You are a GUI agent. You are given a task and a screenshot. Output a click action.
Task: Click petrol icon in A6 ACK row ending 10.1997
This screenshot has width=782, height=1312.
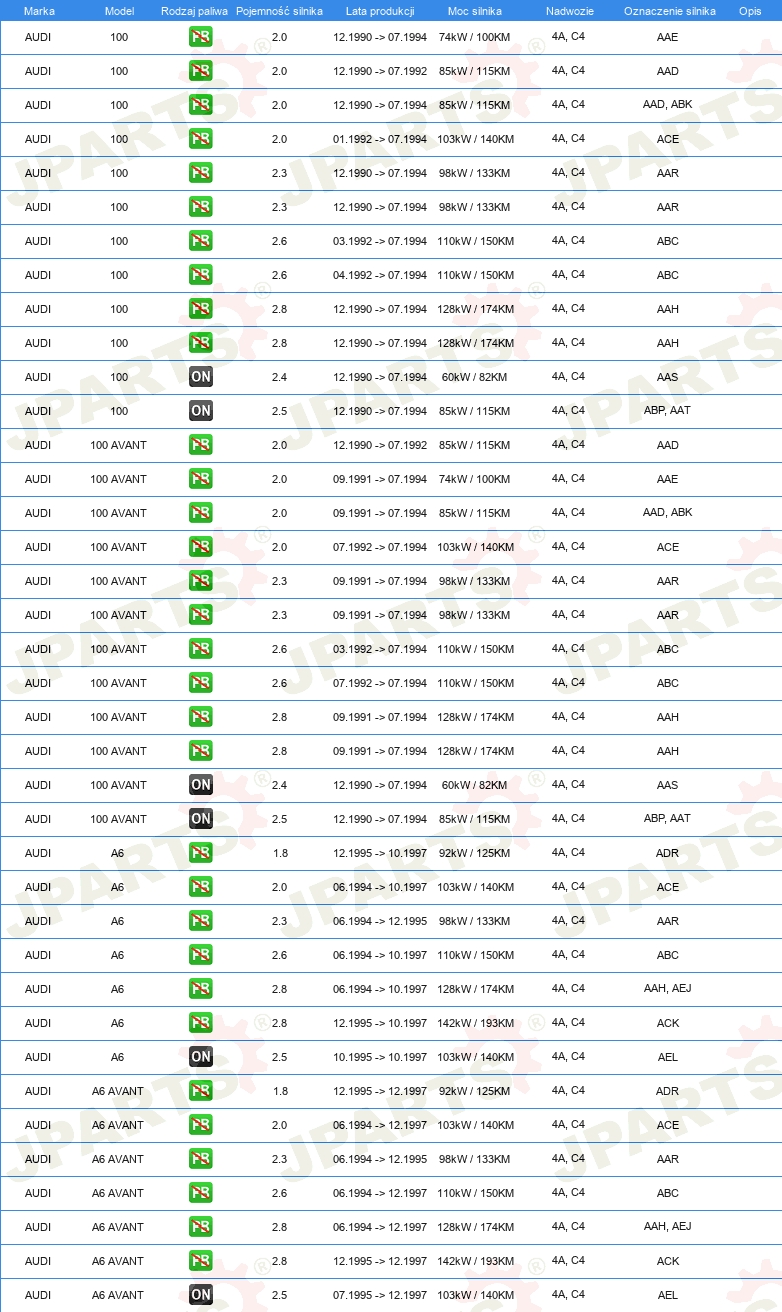(x=200, y=1023)
